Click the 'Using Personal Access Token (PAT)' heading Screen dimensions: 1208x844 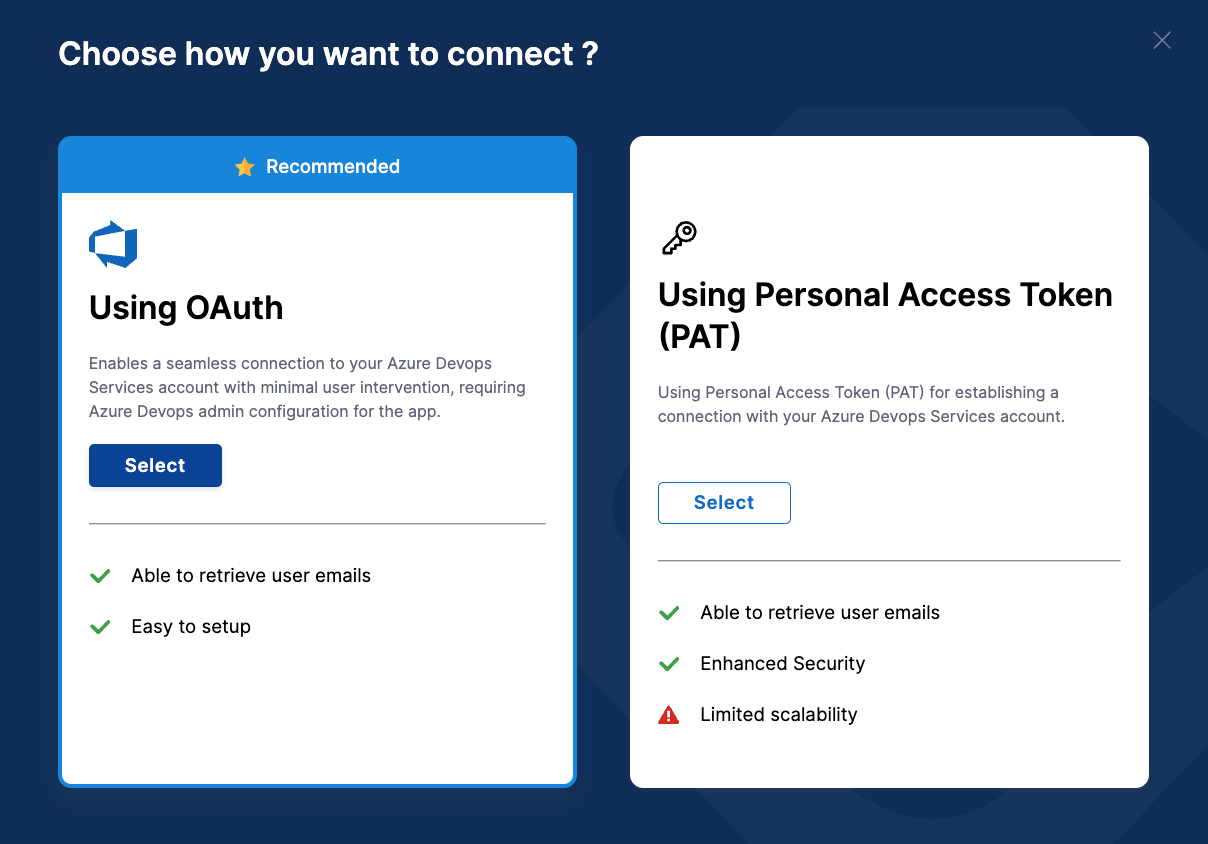[884, 315]
